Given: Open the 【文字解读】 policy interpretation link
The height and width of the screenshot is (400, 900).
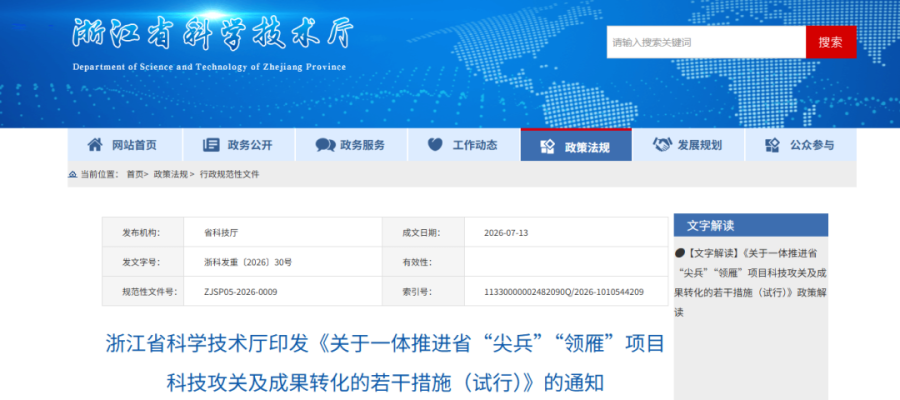Looking at the screenshot, I should pyautogui.click(x=750, y=282).
